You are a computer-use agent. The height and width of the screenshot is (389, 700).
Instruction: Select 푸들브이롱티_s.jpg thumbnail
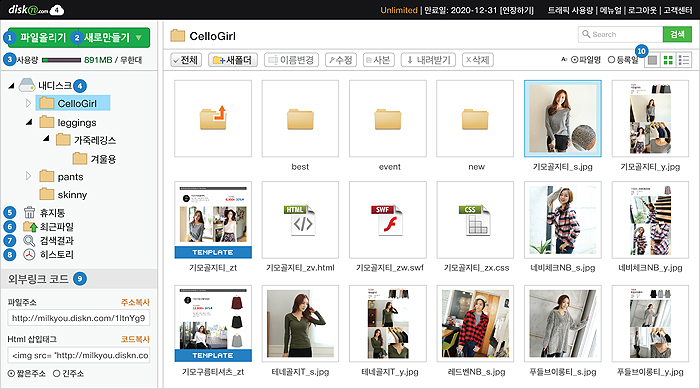[562, 324]
